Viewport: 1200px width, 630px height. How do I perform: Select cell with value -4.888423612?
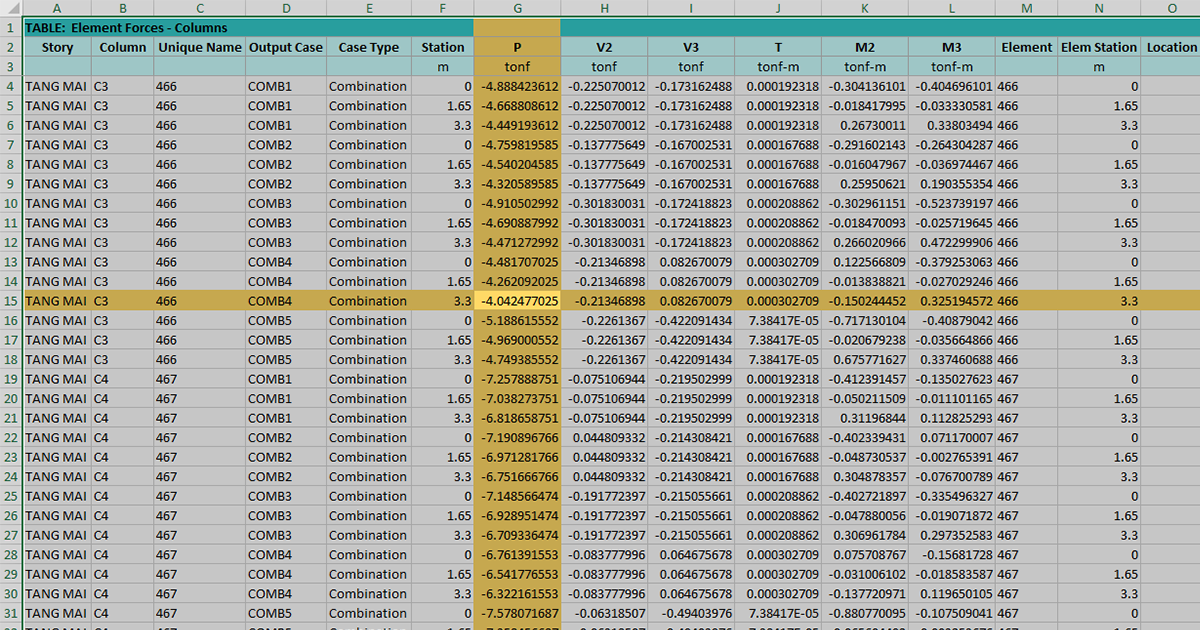coord(517,86)
